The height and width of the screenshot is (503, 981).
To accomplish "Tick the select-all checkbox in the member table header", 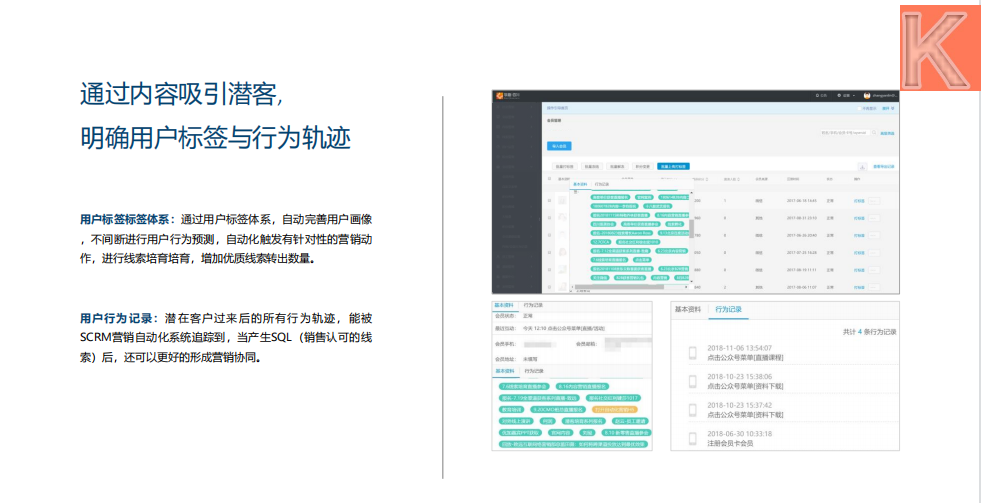I will (x=549, y=179).
